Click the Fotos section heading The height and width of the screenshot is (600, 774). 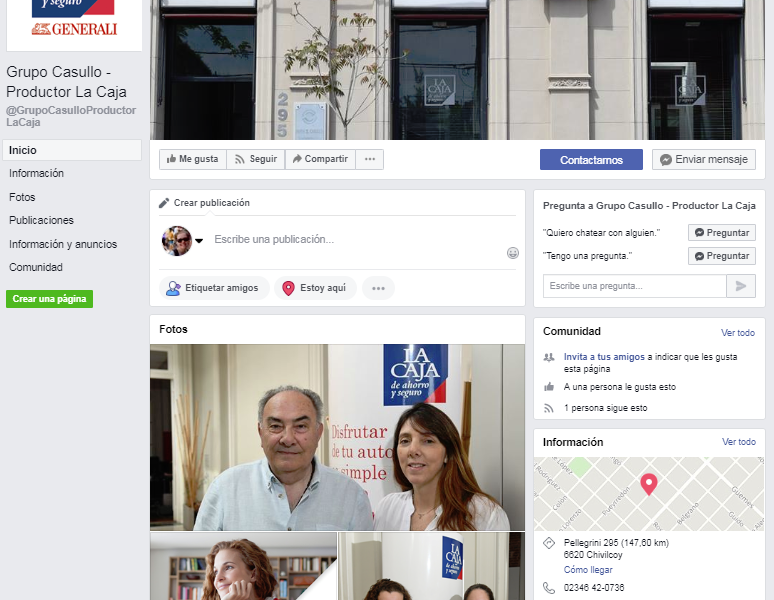[x=173, y=329]
